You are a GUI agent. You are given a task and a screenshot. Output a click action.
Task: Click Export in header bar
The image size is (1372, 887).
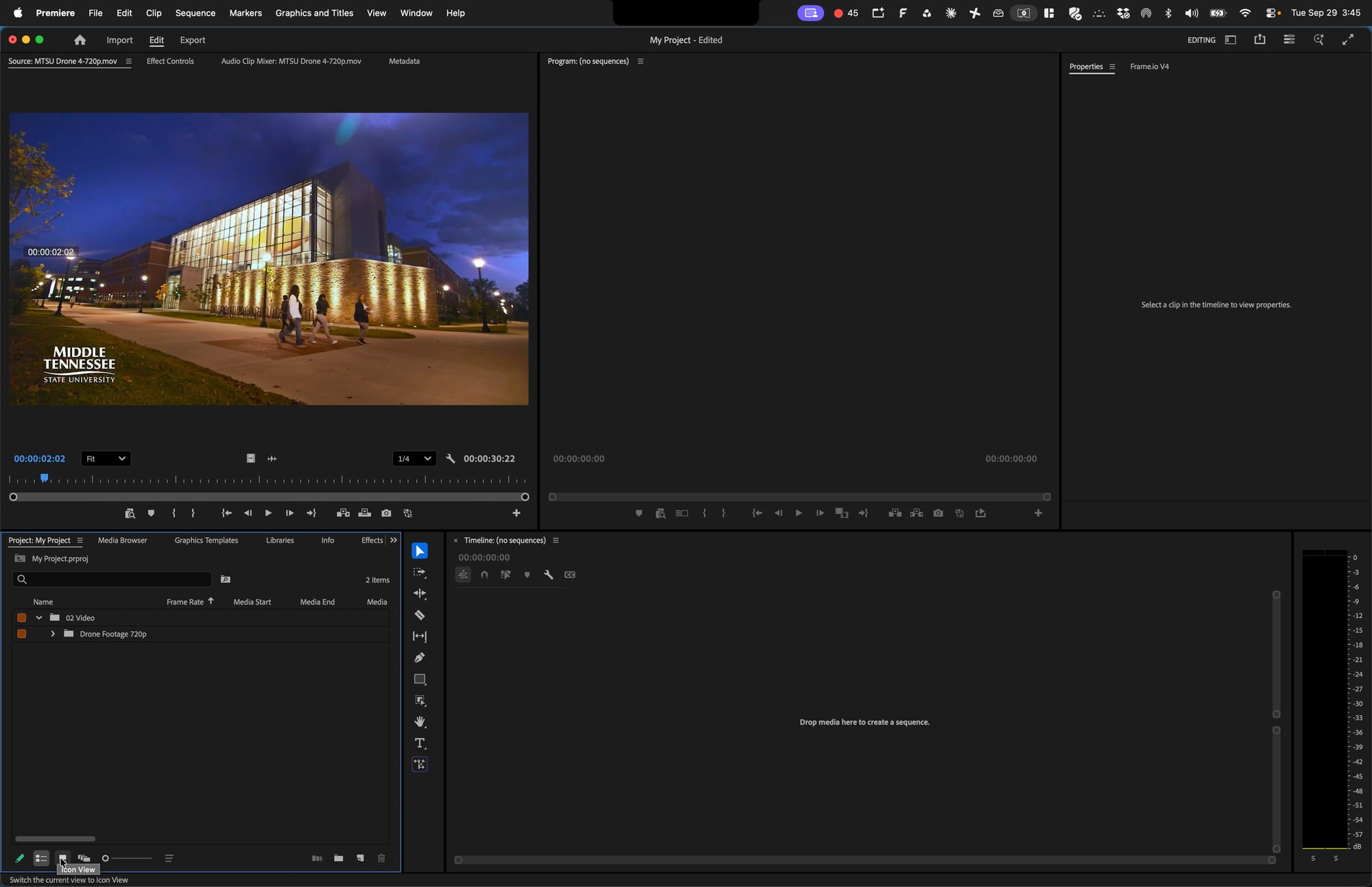(x=192, y=40)
